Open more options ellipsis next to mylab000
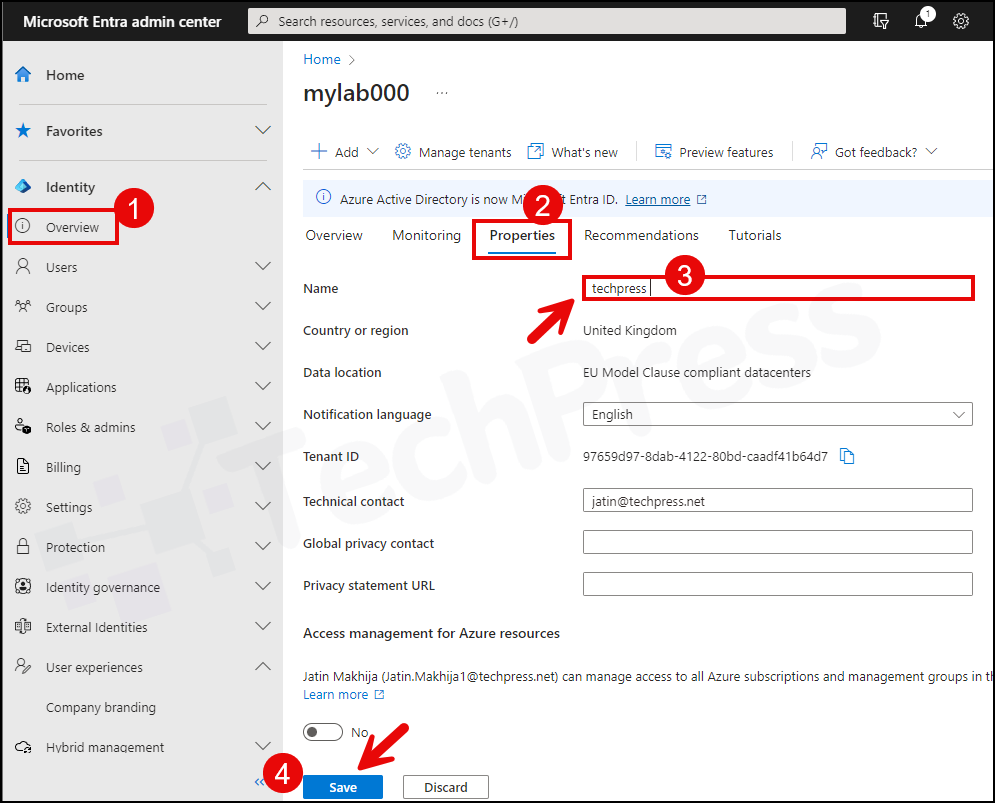This screenshot has height=803, width=995. pyautogui.click(x=442, y=93)
